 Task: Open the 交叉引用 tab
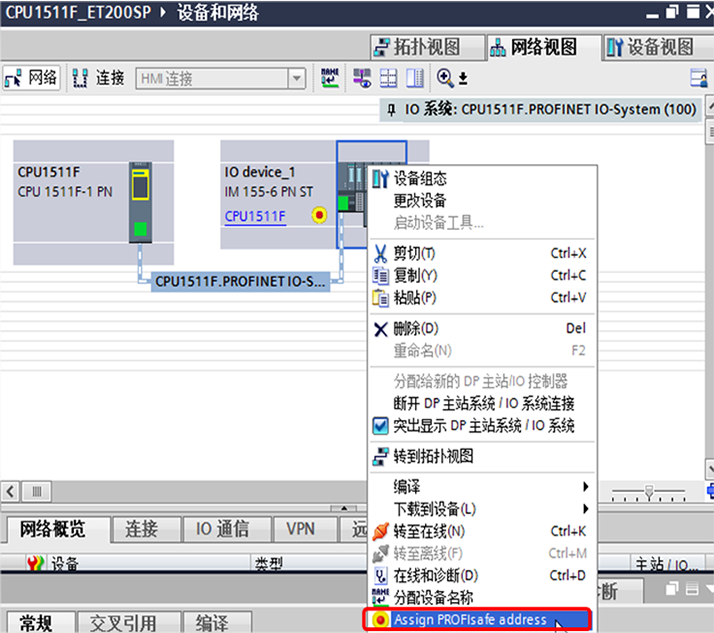click(128, 623)
